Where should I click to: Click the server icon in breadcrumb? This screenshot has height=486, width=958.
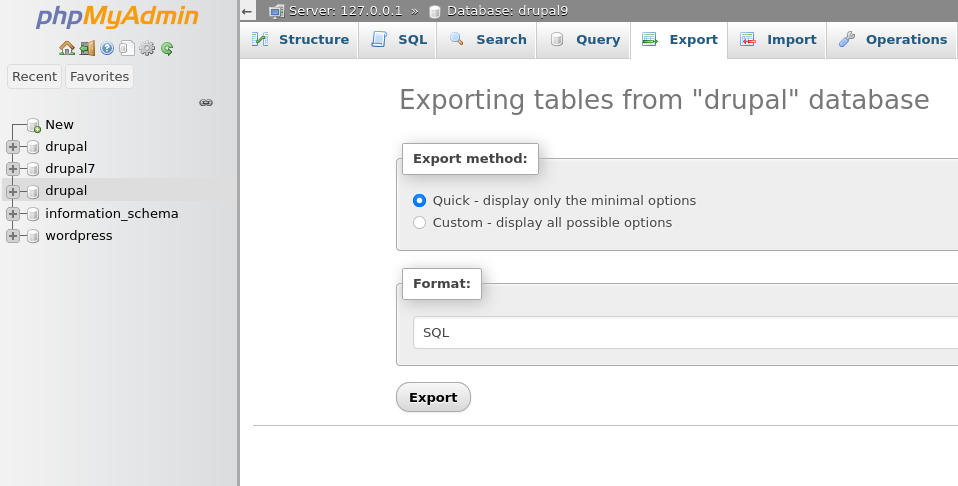[277, 11]
